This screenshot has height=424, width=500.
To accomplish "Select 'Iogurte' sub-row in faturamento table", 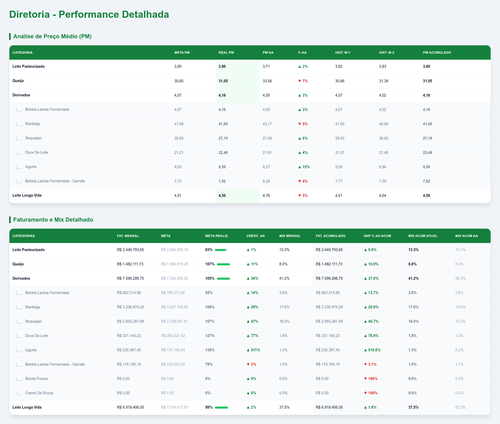I will (250, 350).
